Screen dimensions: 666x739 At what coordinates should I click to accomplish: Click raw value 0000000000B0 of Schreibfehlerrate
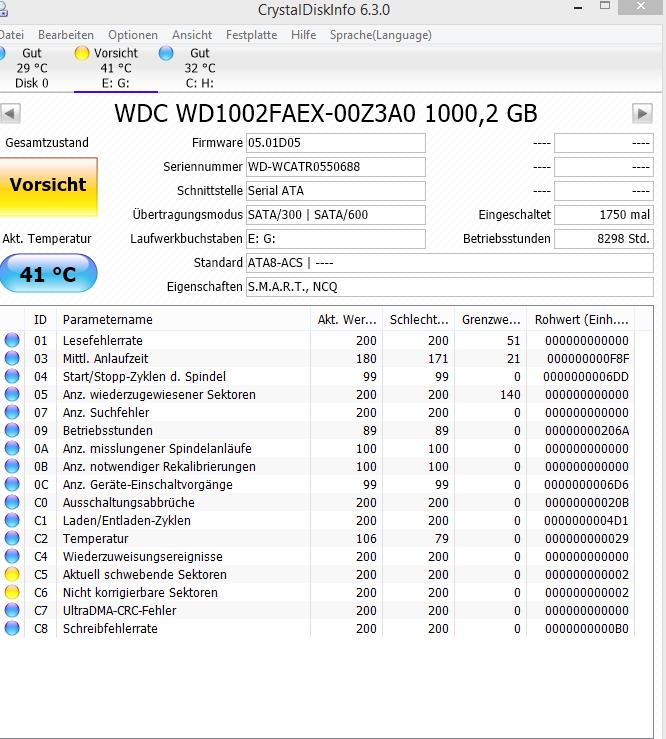coord(587,628)
